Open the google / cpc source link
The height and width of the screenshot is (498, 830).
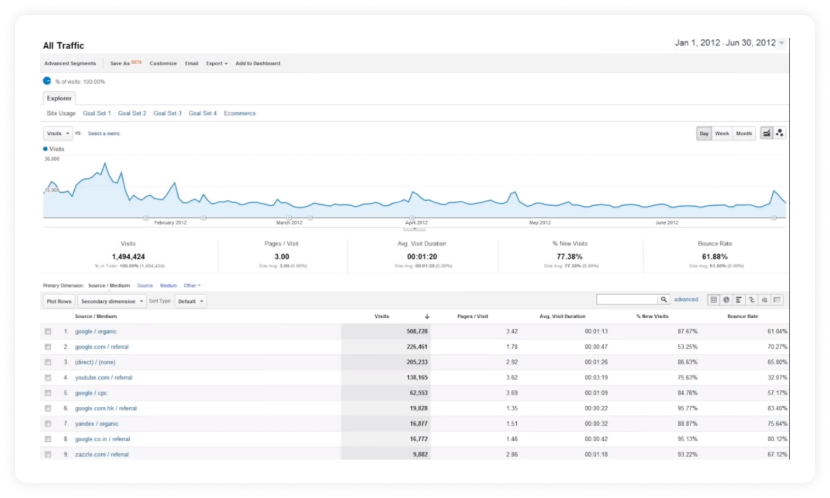(x=91, y=393)
